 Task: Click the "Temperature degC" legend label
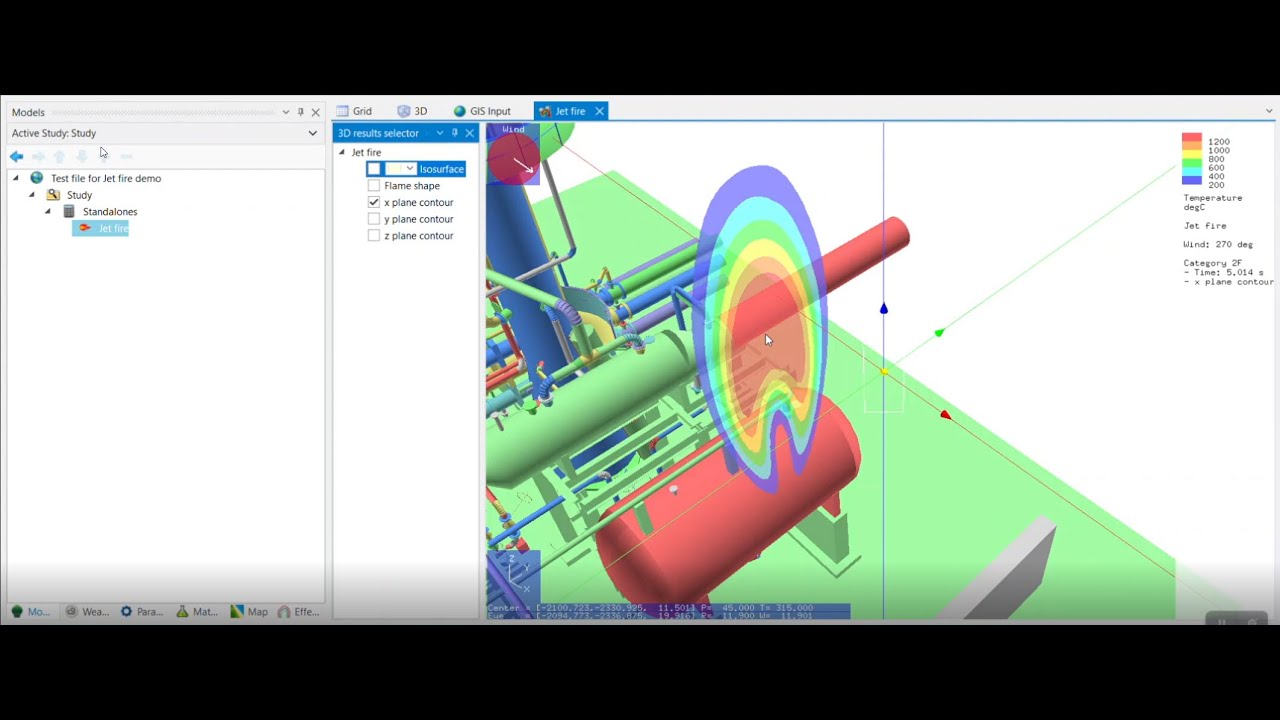(x=1213, y=202)
